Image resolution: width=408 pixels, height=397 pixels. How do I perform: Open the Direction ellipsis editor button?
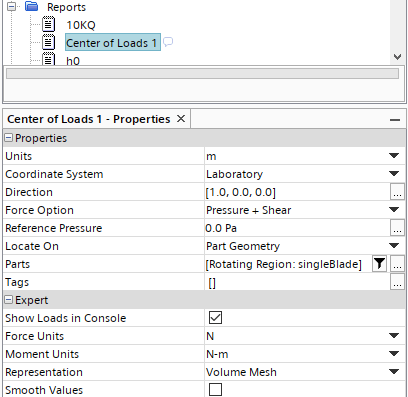pos(397,192)
